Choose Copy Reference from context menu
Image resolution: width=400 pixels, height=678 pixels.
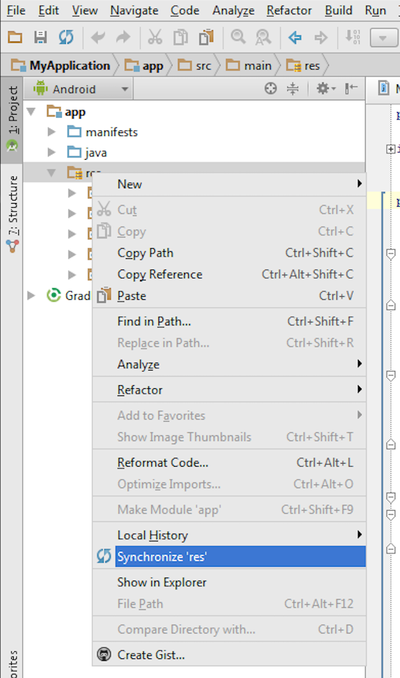tap(229, 274)
